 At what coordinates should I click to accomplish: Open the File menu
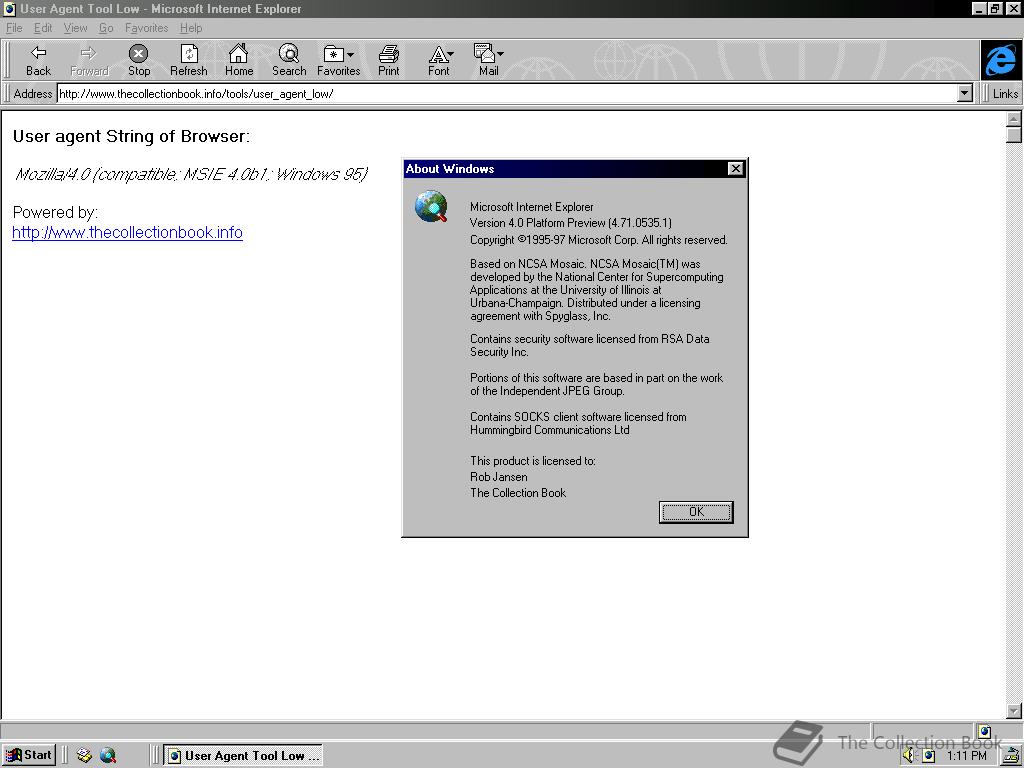tap(14, 28)
